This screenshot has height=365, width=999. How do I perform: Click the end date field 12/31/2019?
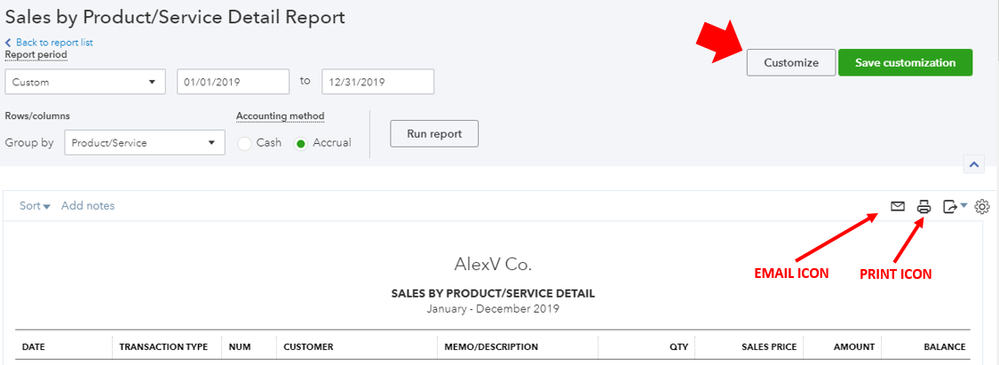[x=378, y=82]
